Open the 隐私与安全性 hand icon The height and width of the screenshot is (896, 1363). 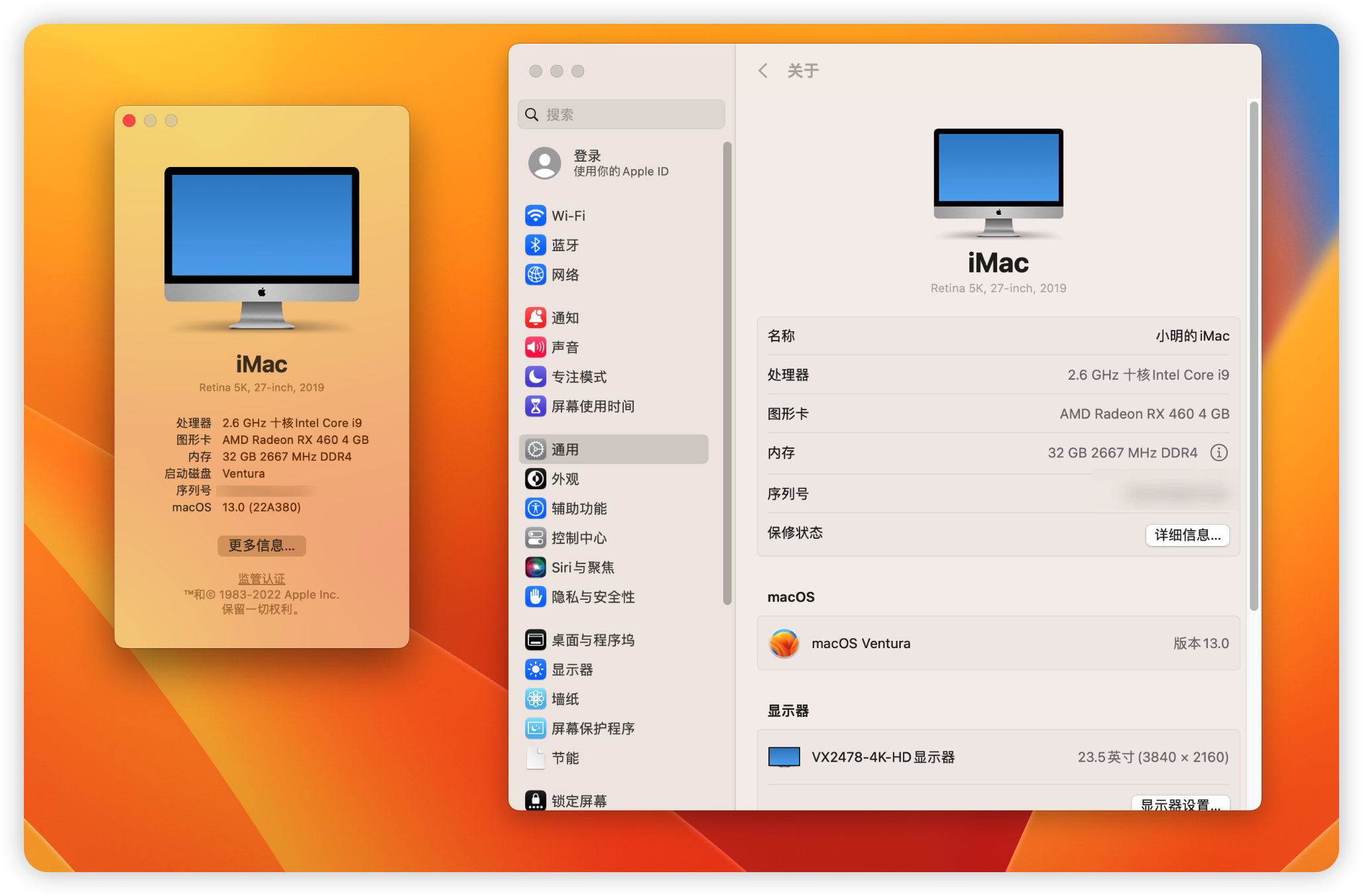[x=535, y=596]
